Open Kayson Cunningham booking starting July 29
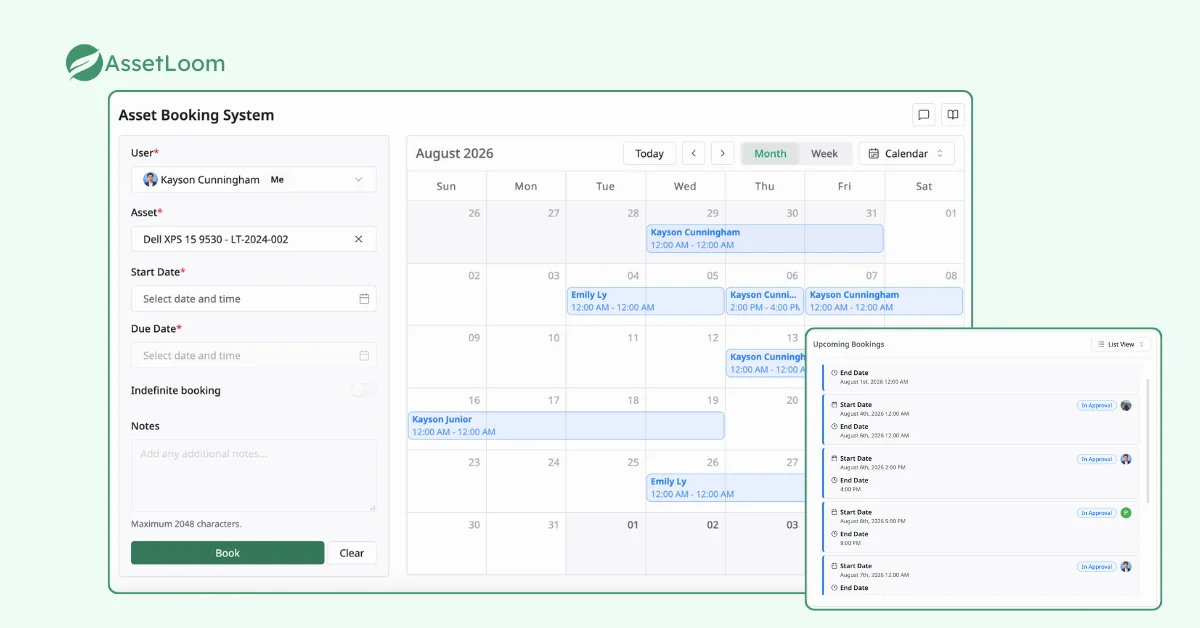 click(765, 238)
